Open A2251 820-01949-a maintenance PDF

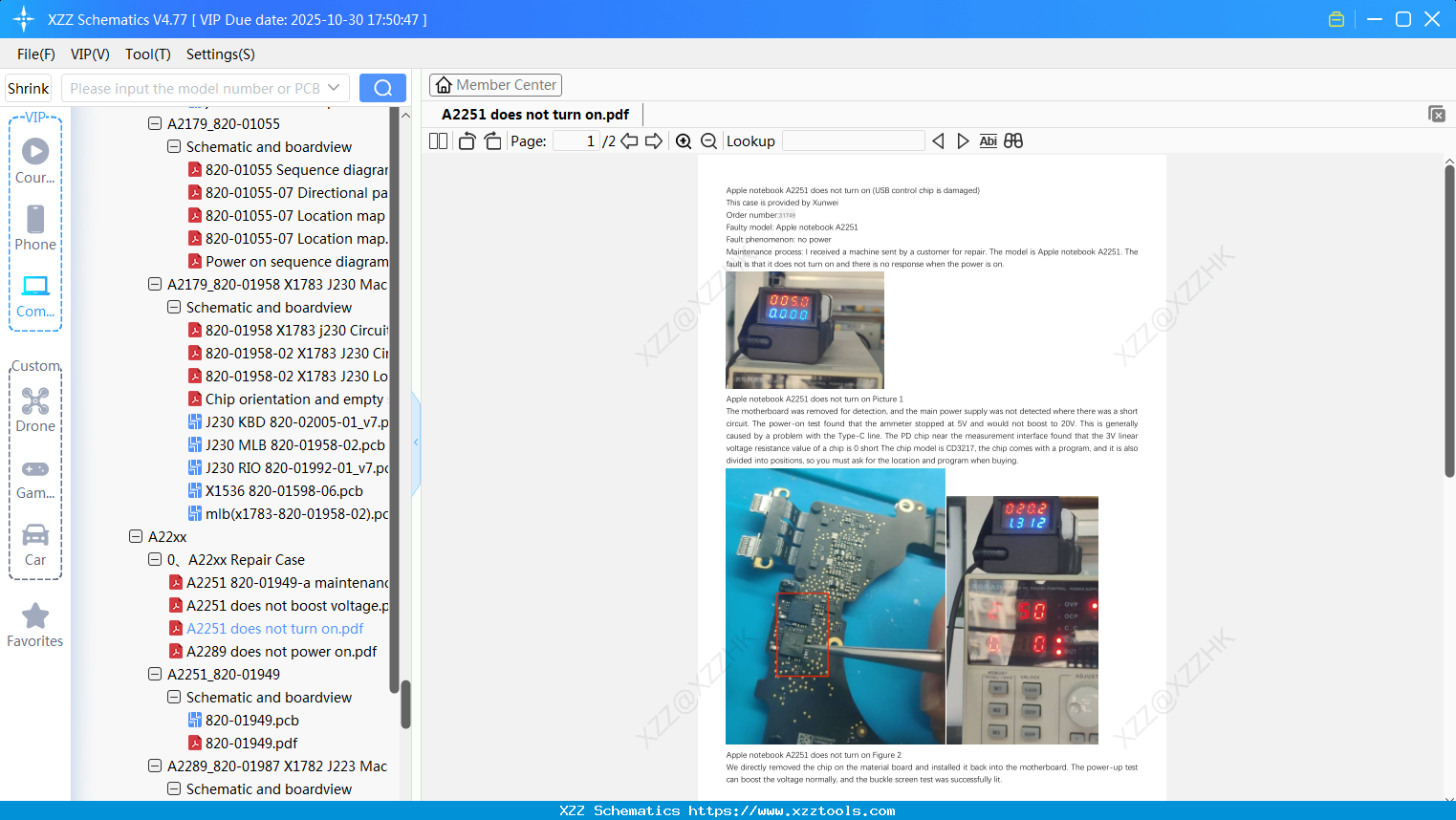pyautogui.click(x=278, y=582)
